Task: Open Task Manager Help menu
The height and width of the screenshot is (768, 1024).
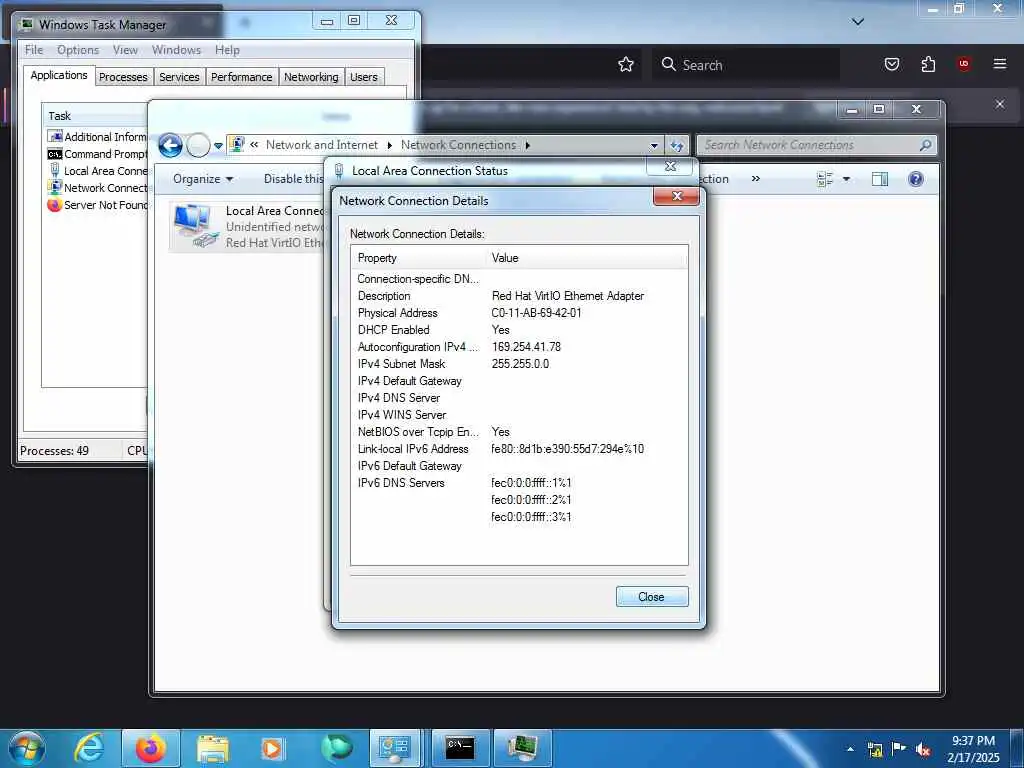Action: (227, 50)
